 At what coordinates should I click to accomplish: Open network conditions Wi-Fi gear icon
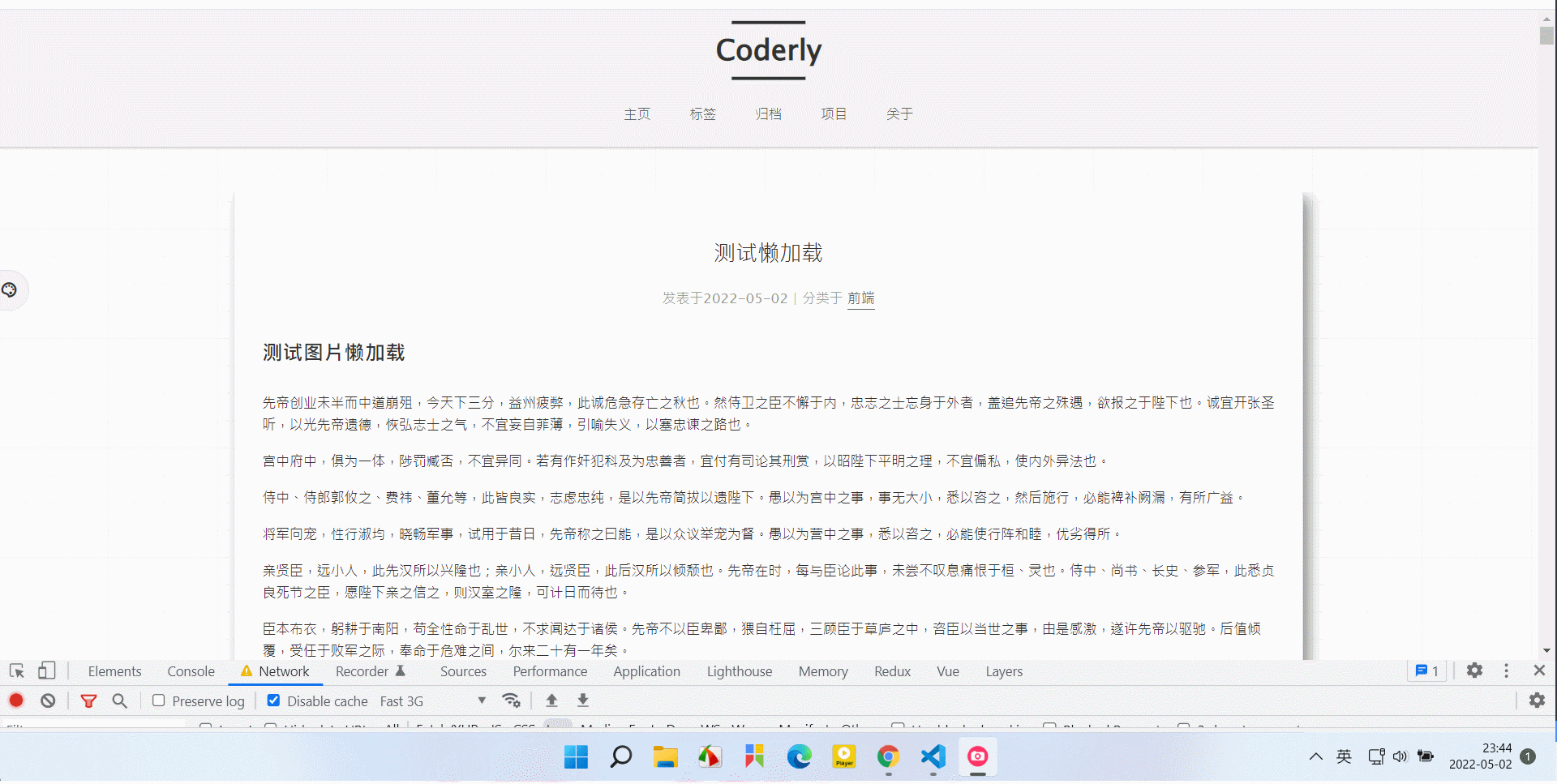tap(511, 700)
